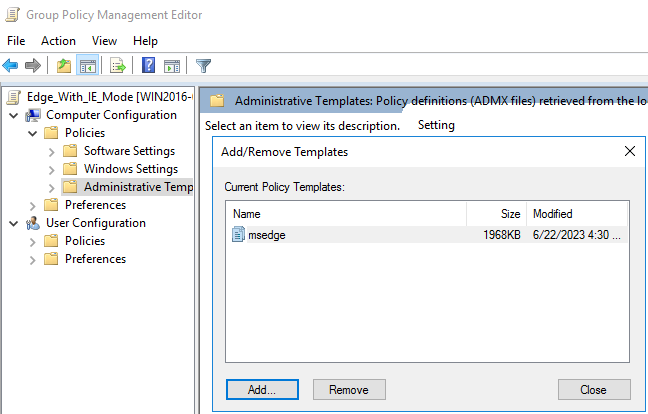Click the Group Policy Management Editor title icon

pyautogui.click(x=12, y=15)
